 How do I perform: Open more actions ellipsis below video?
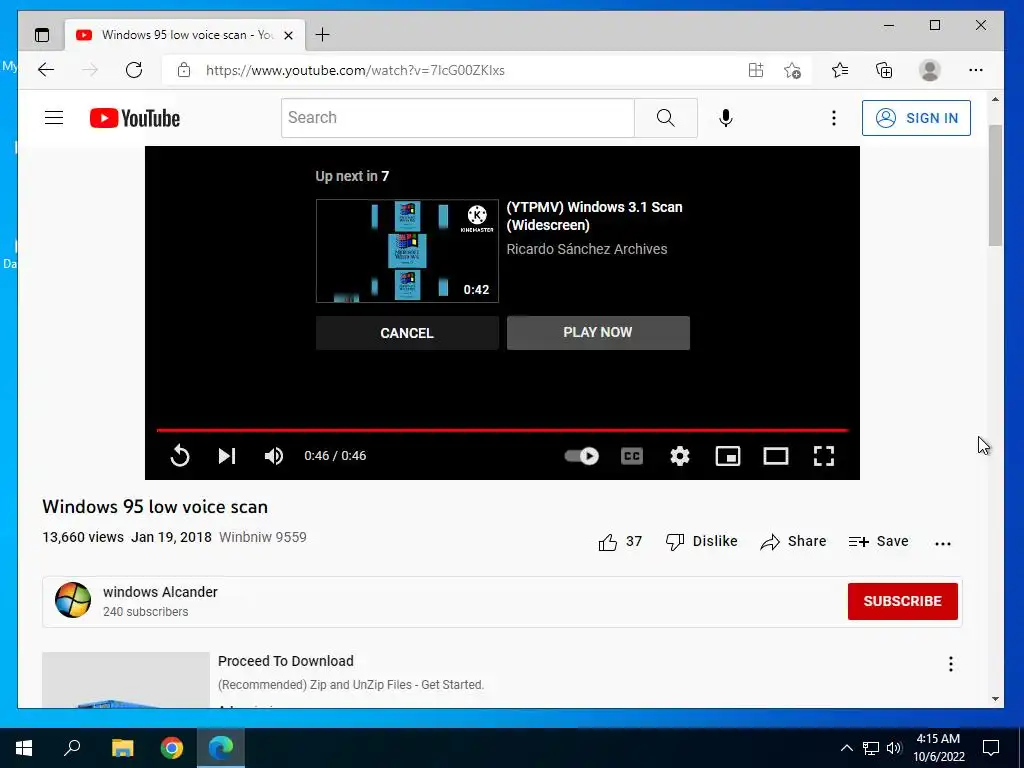coord(942,543)
